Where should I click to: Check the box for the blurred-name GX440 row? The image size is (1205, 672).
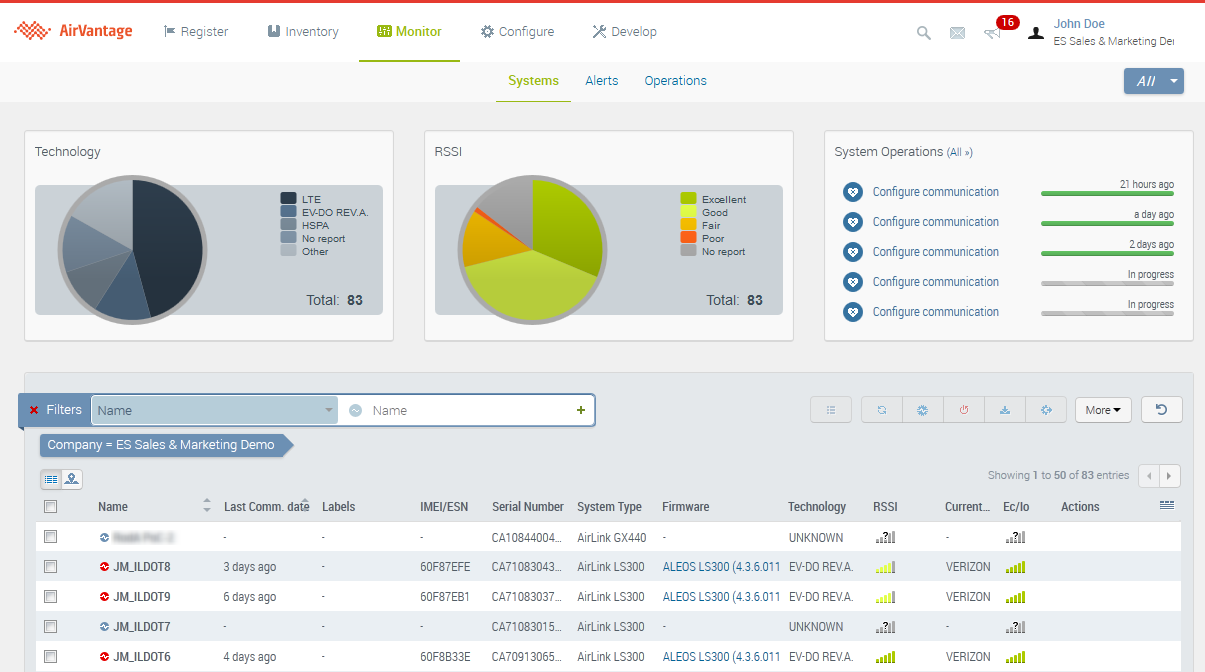pyautogui.click(x=51, y=537)
